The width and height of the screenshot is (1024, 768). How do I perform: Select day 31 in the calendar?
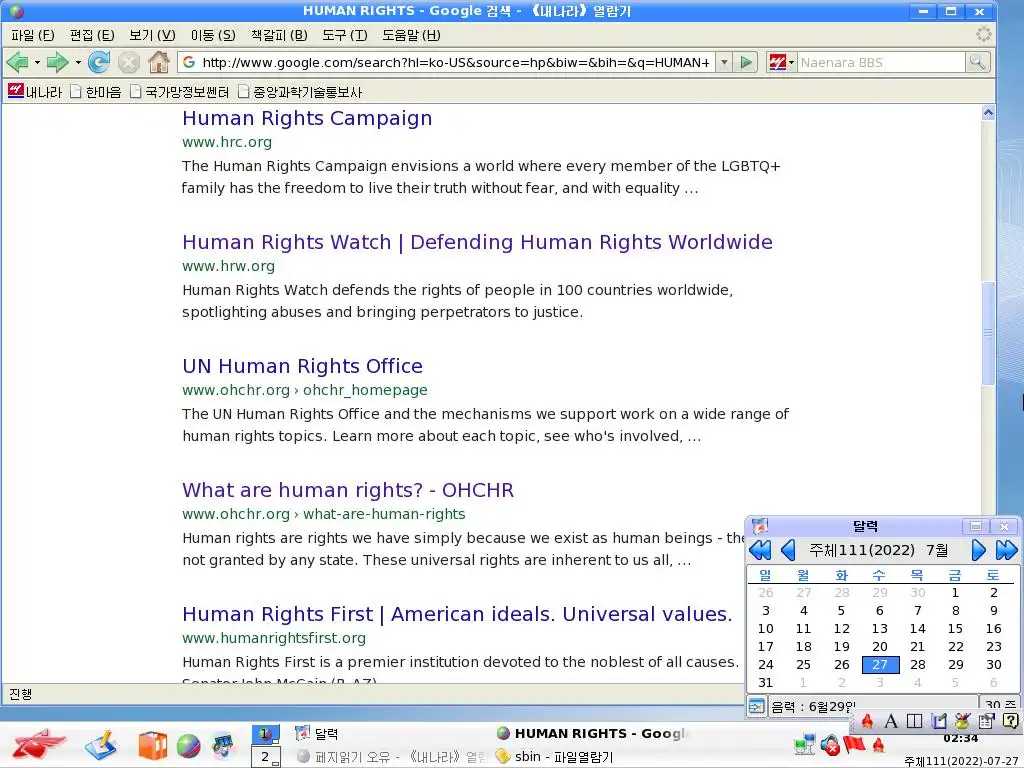click(765, 683)
